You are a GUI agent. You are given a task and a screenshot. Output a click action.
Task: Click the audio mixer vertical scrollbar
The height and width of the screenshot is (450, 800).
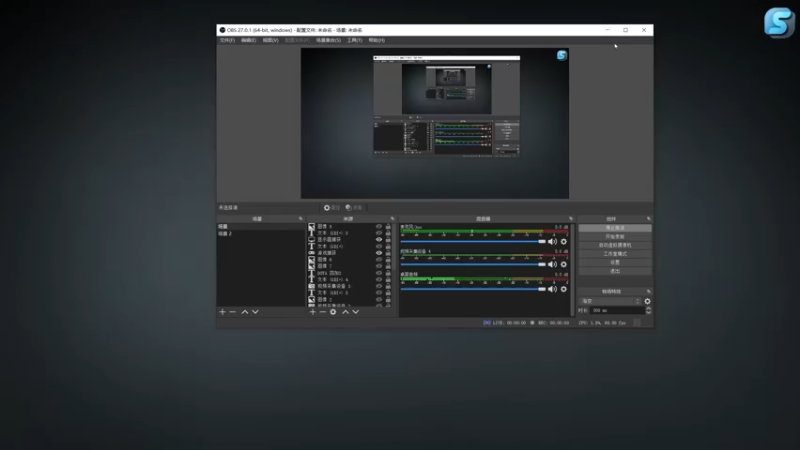coord(573,269)
